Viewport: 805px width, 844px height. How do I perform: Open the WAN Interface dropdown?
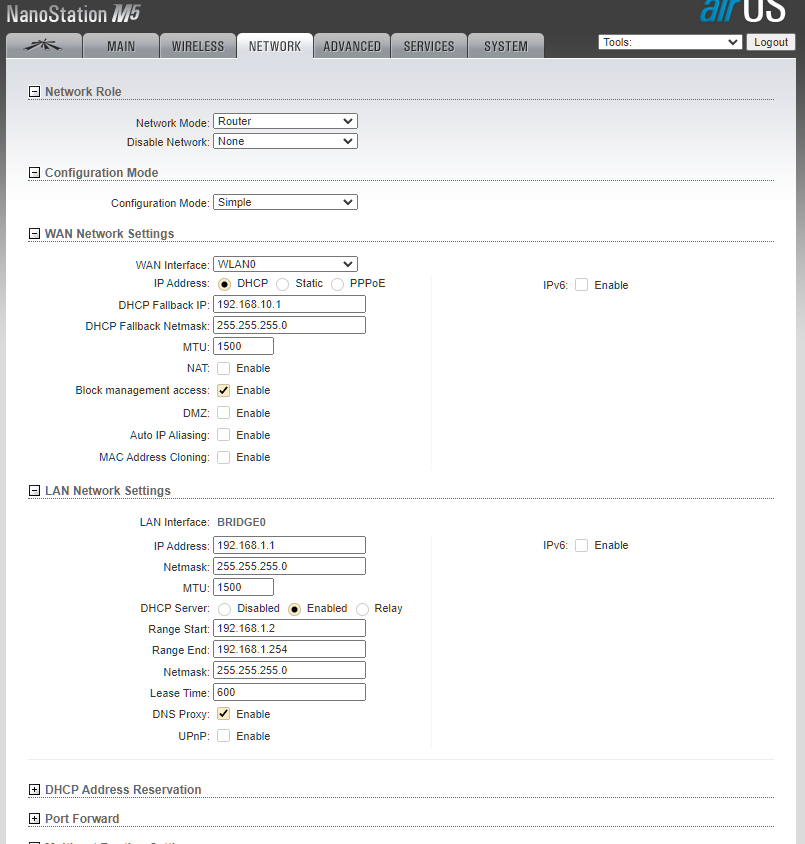click(x=285, y=264)
